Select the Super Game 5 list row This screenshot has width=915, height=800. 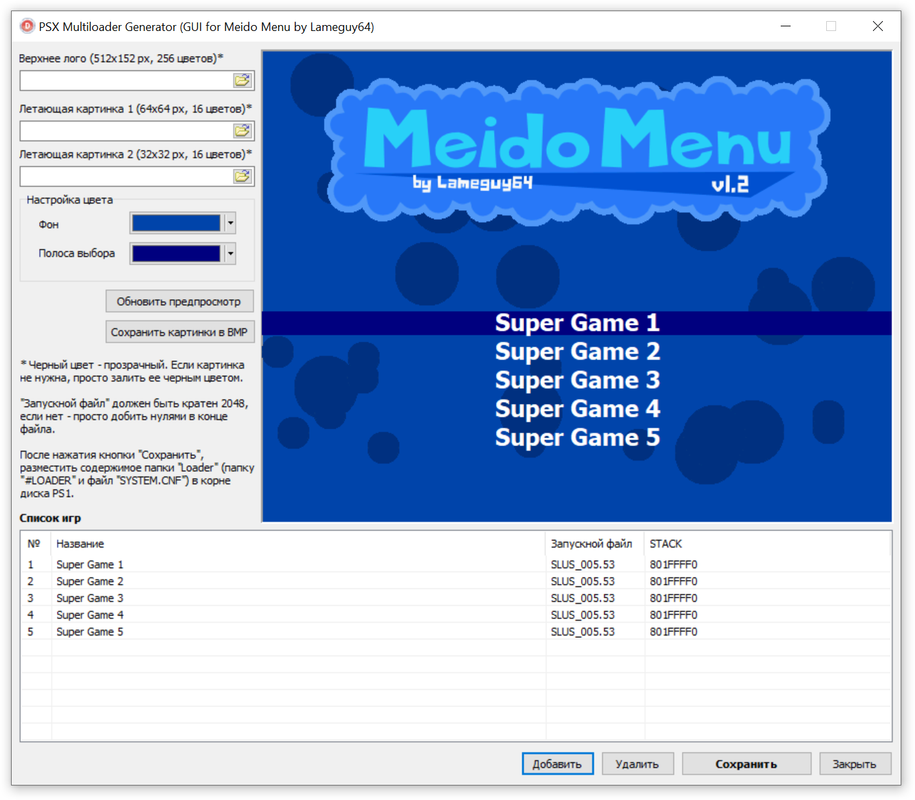tap(456, 632)
